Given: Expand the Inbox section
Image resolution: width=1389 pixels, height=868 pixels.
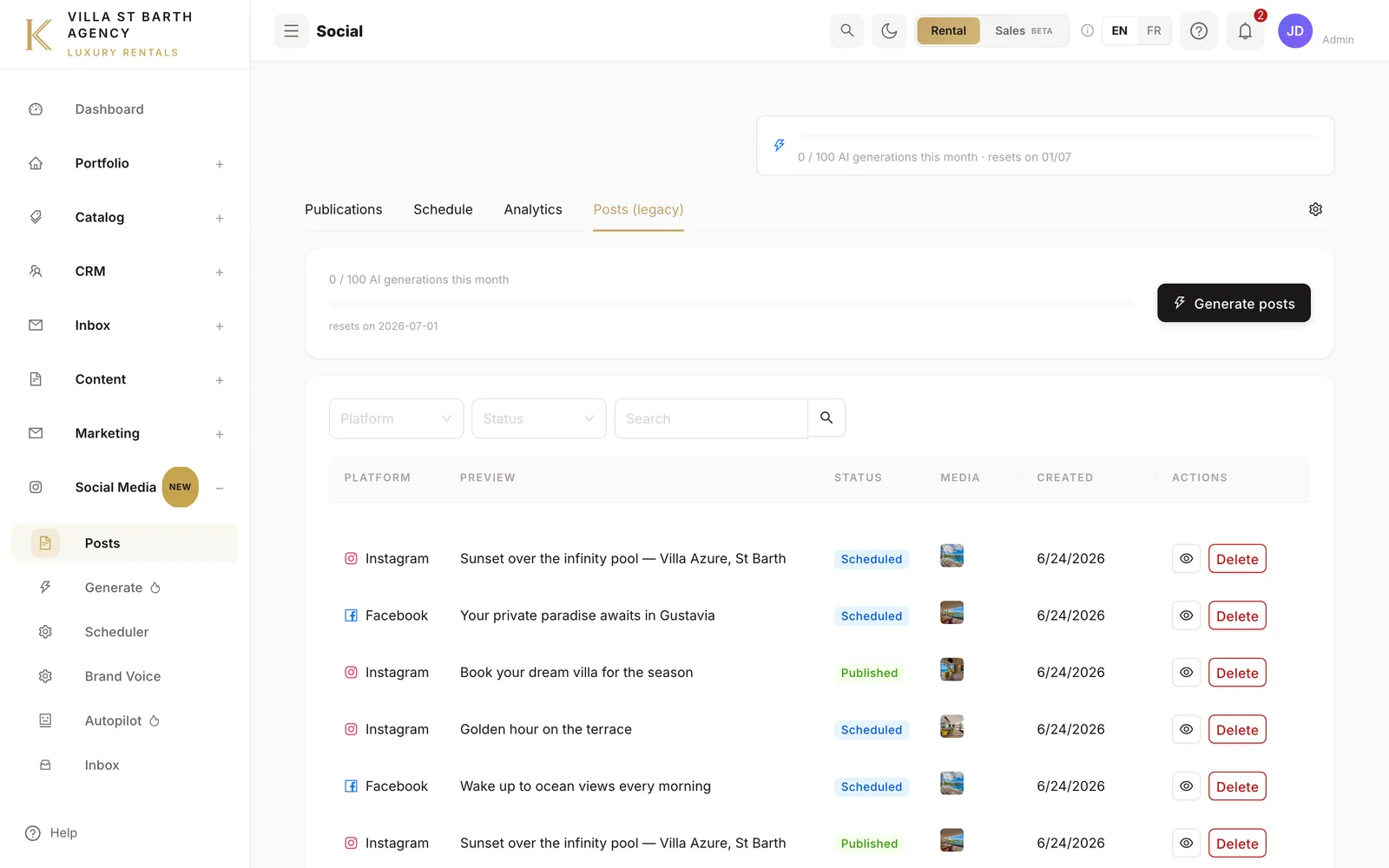Looking at the screenshot, I should tap(220, 326).
